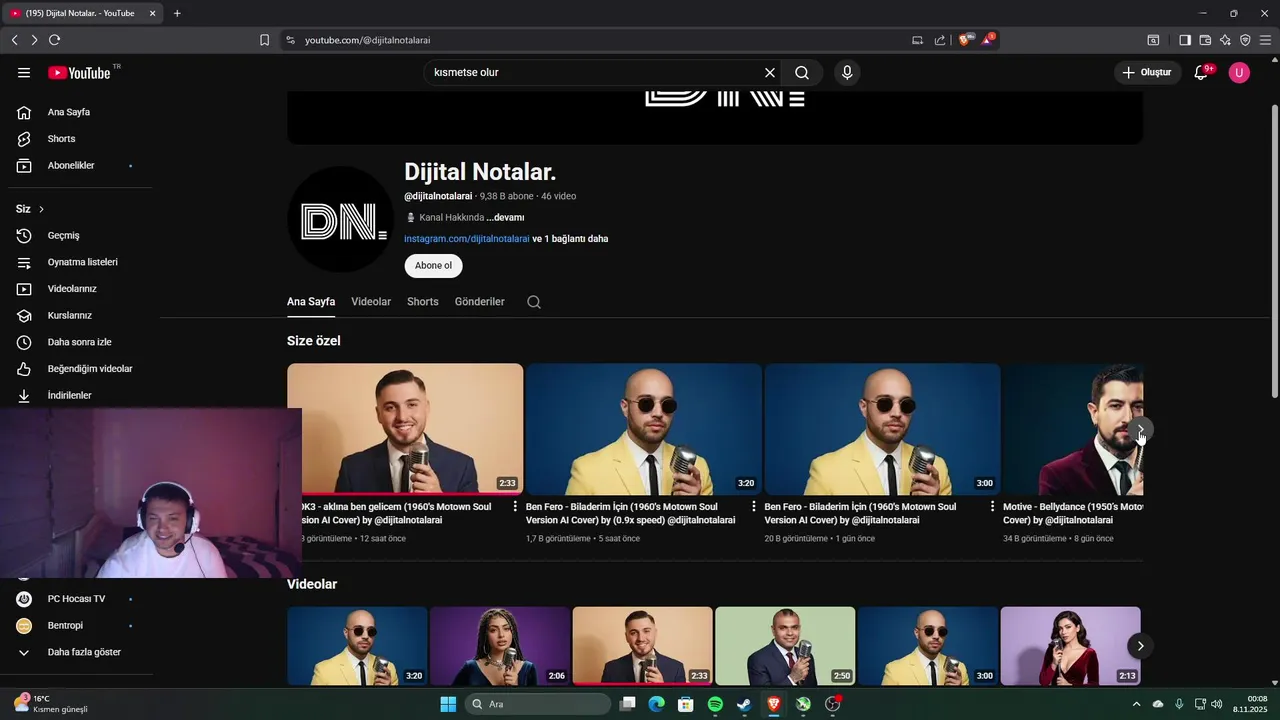This screenshot has width=1280, height=720.
Task: Click the browser address bar URL
Action: [367, 40]
